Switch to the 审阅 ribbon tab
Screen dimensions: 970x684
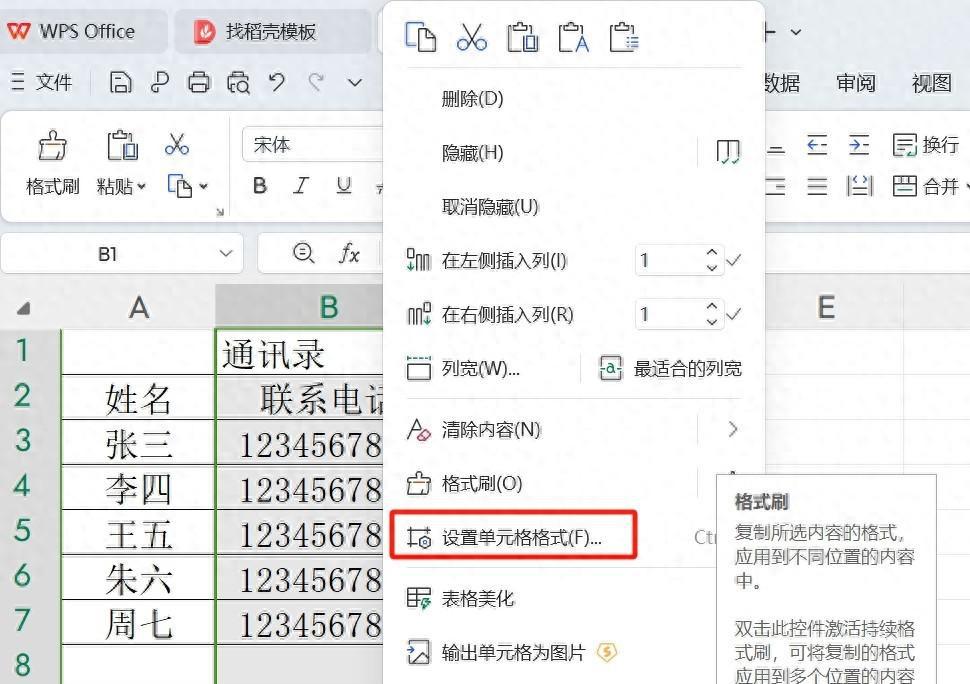[x=856, y=82]
